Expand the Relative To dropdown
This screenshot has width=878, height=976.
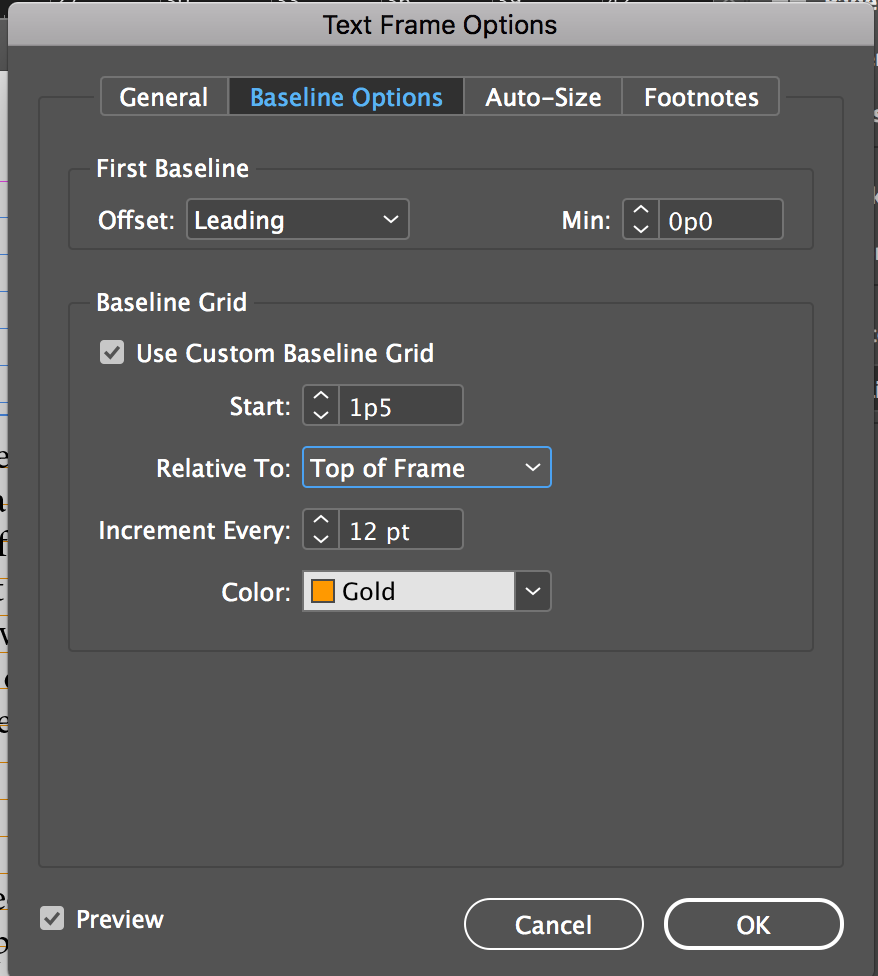click(426, 468)
